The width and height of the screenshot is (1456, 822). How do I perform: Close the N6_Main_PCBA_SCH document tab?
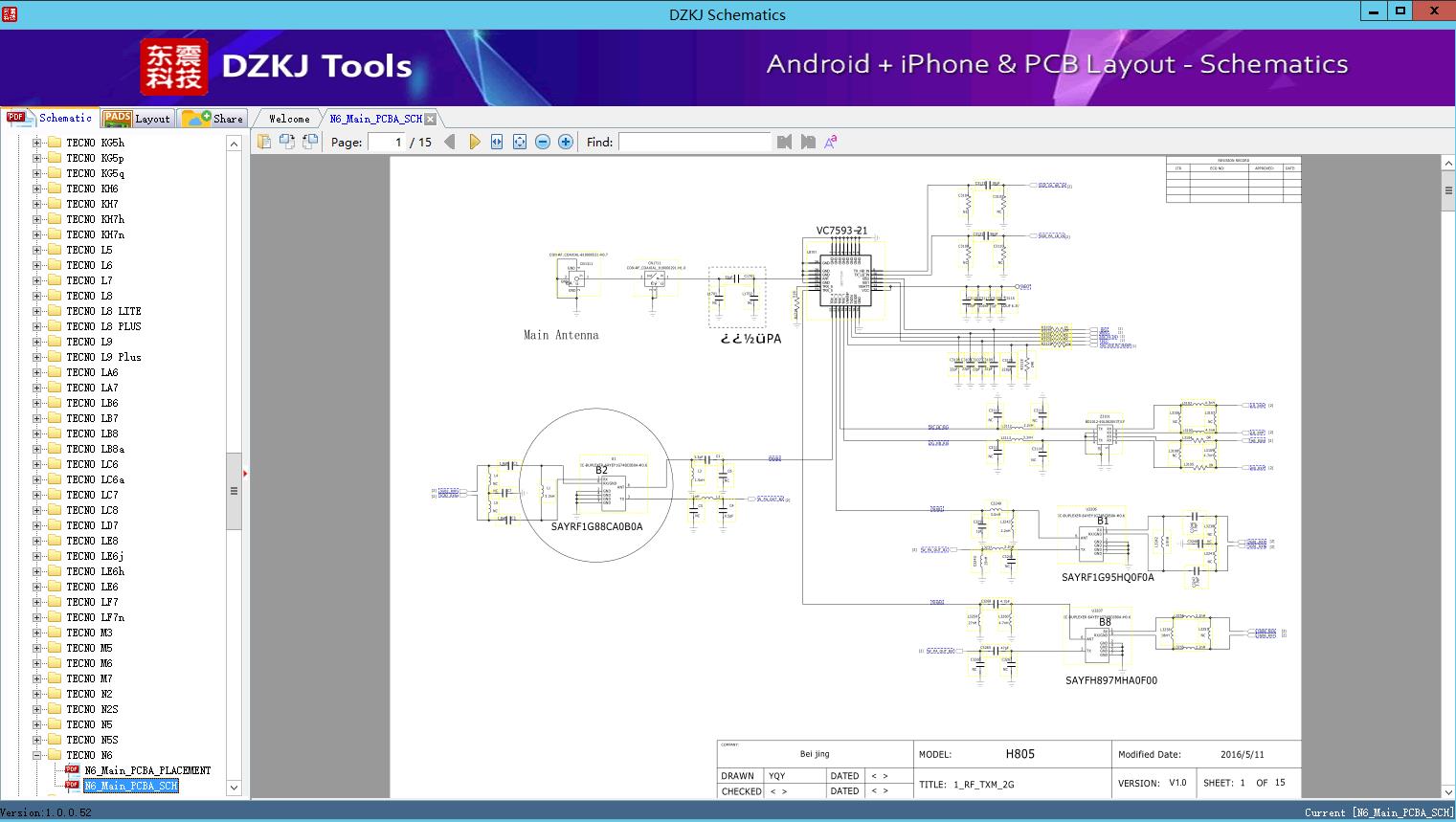pyautogui.click(x=431, y=119)
